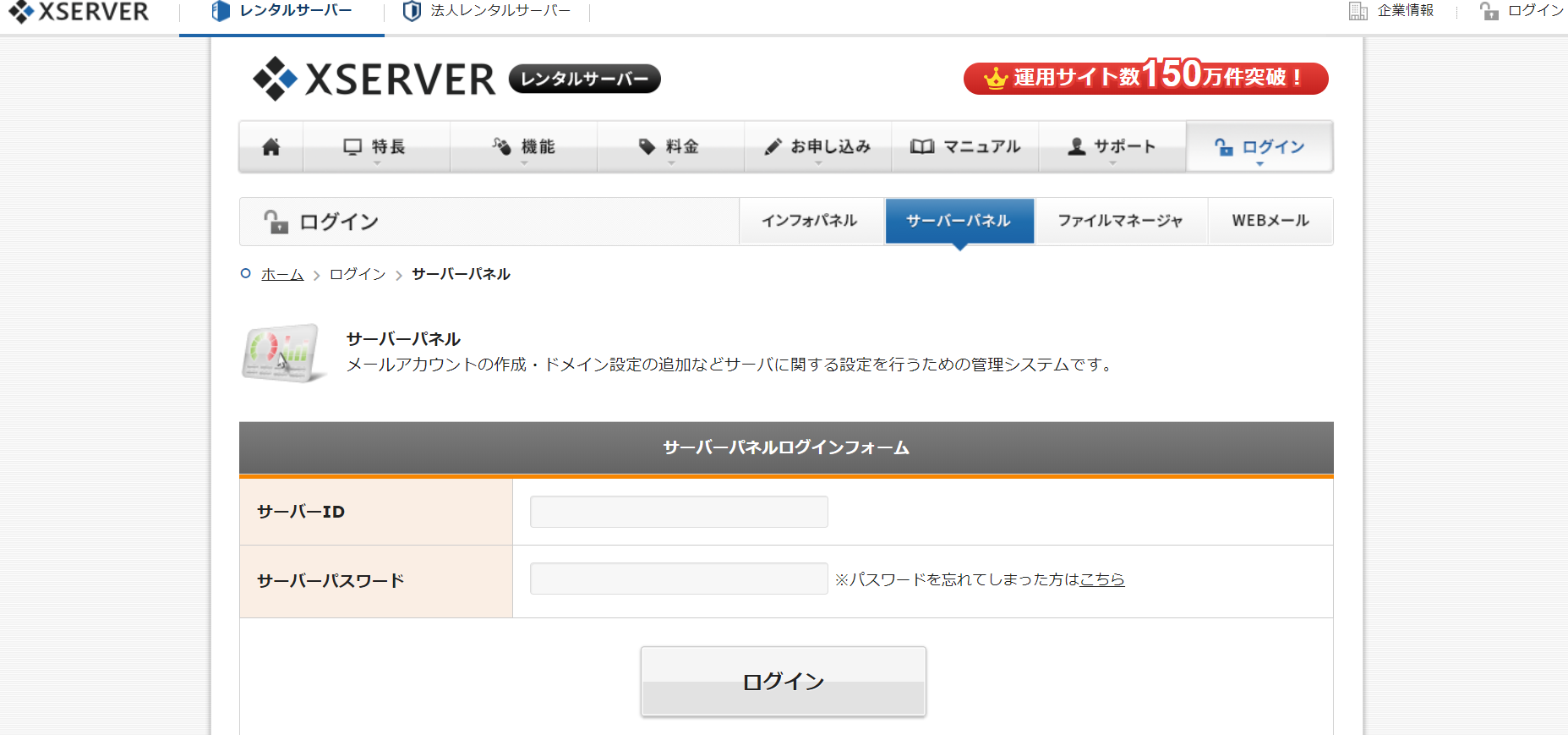Open the 機能 navigation menu
1568x735 pixels.
click(524, 147)
